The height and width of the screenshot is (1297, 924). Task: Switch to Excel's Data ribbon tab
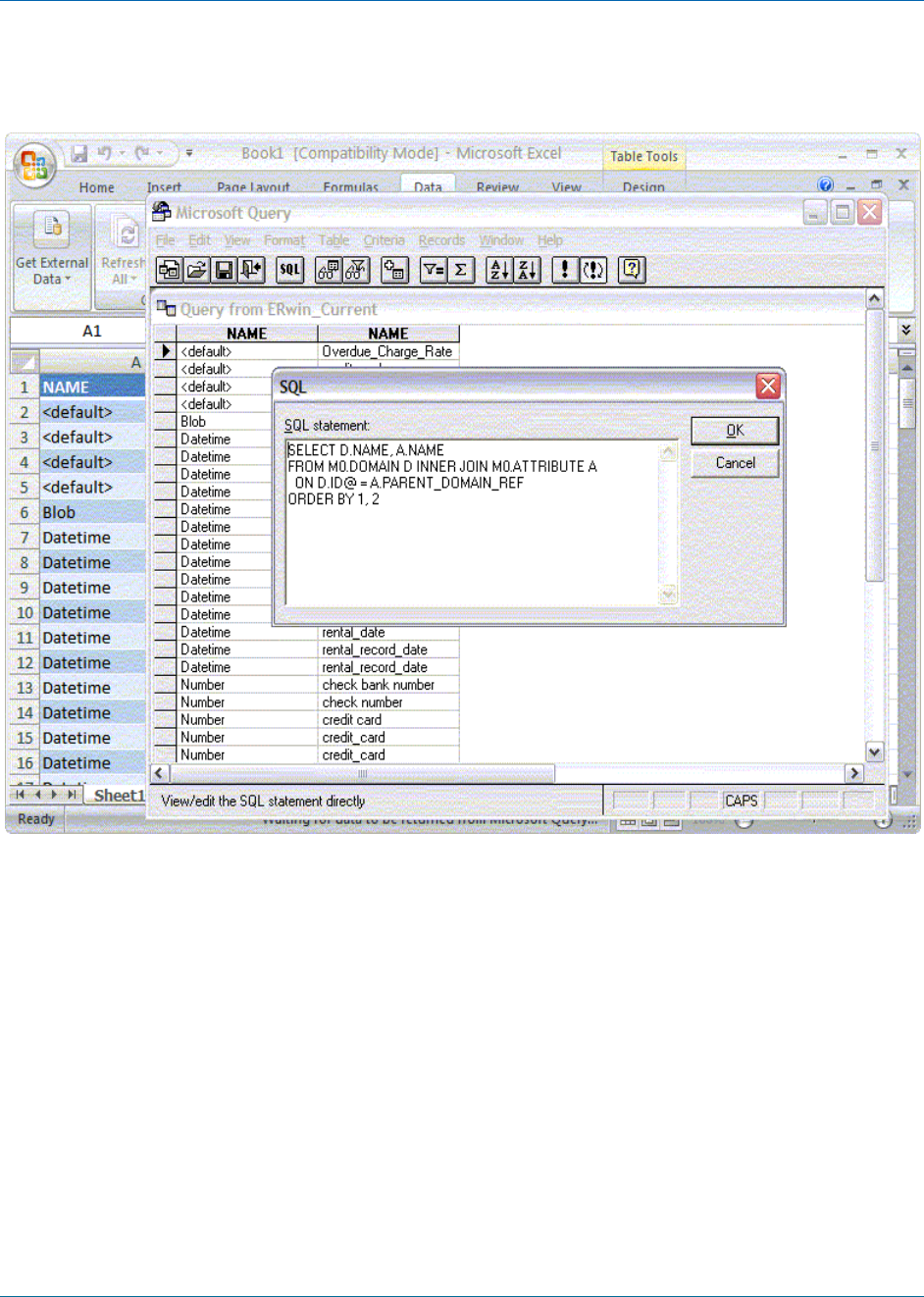coord(428,185)
